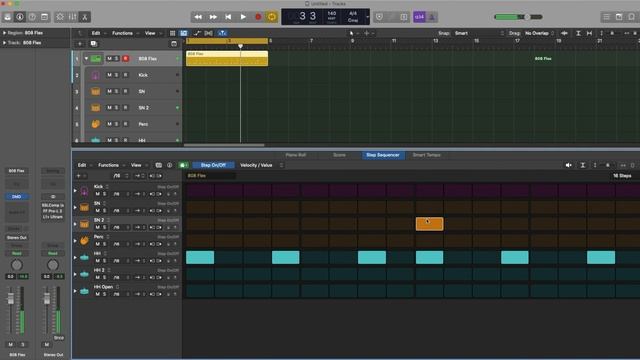The image size is (640, 360).
Task: Open the DMD instrument slot in inspector
Action: click(x=17, y=197)
